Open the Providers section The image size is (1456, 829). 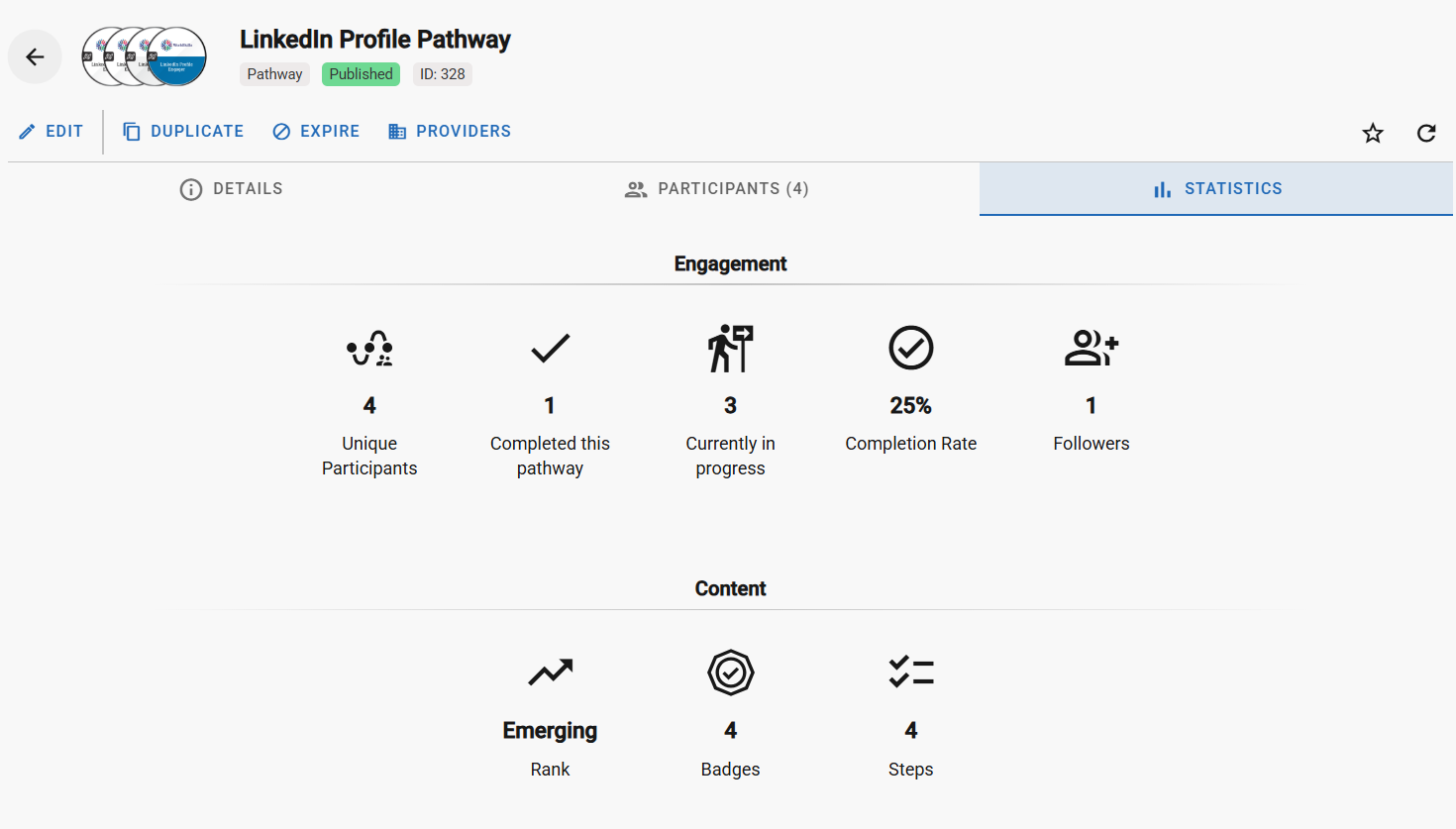(x=450, y=132)
